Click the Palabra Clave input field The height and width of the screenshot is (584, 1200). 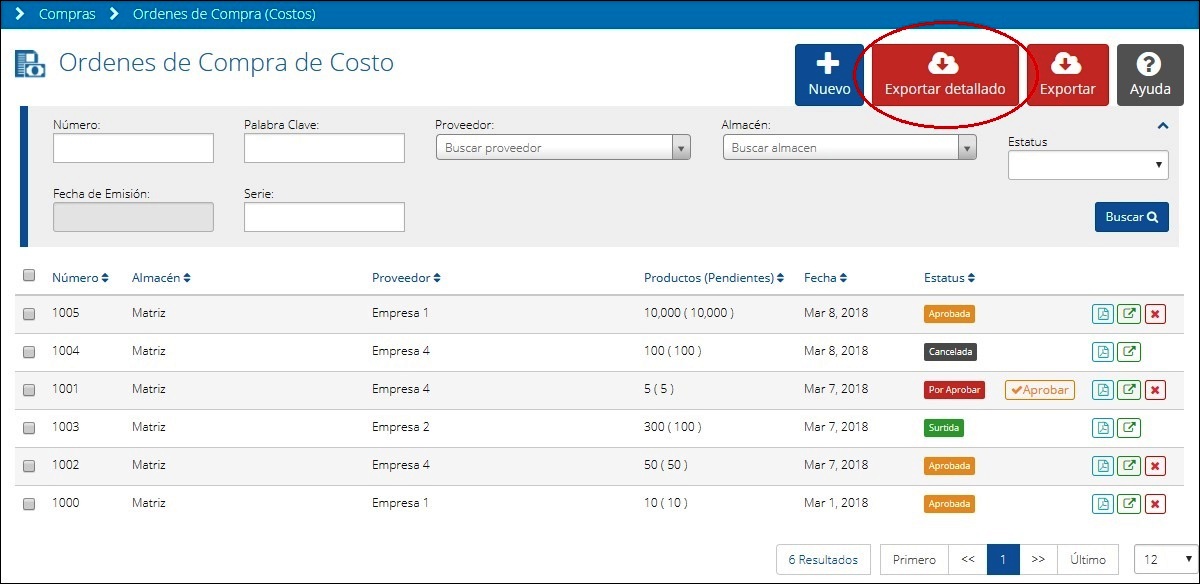point(324,148)
